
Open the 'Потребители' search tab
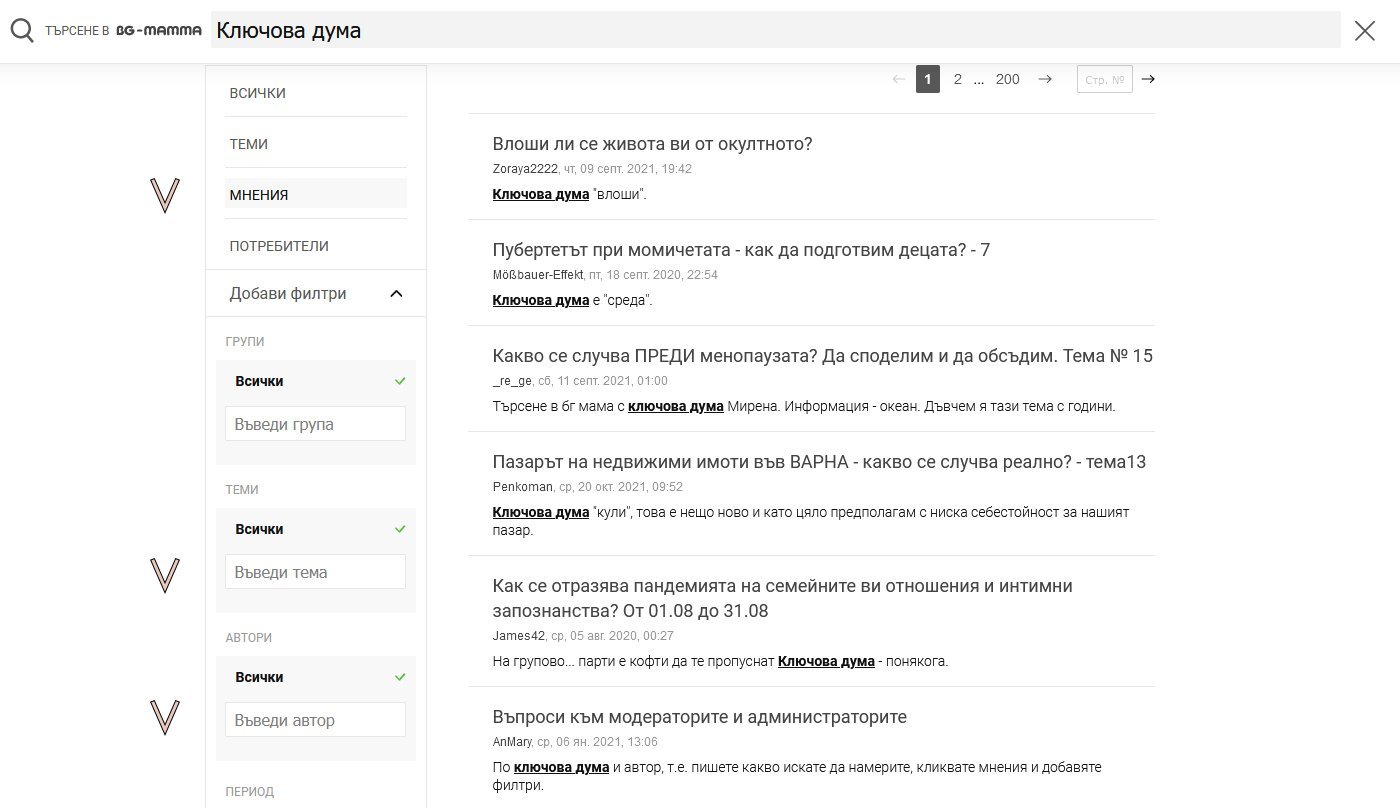(279, 246)
